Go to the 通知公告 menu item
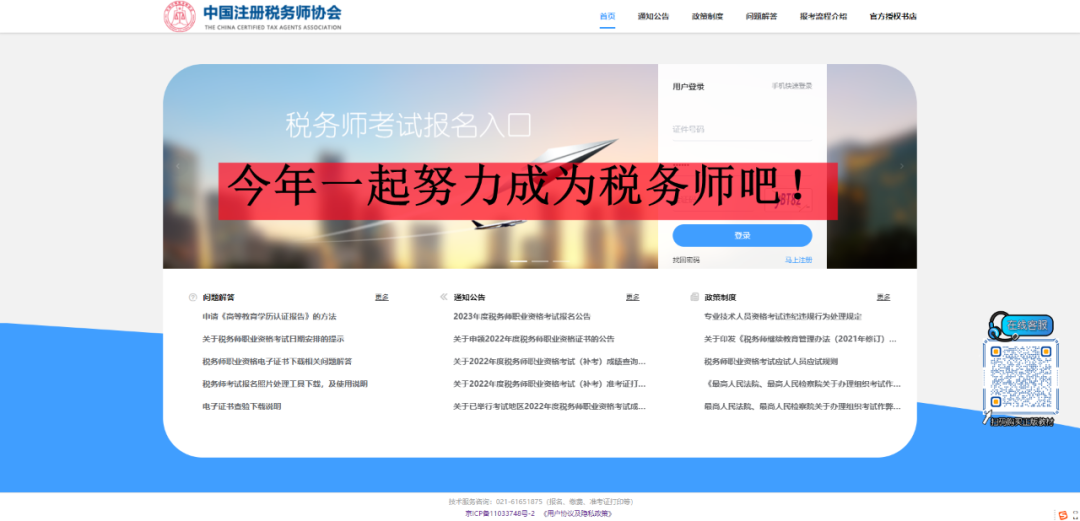 (653, 17)
